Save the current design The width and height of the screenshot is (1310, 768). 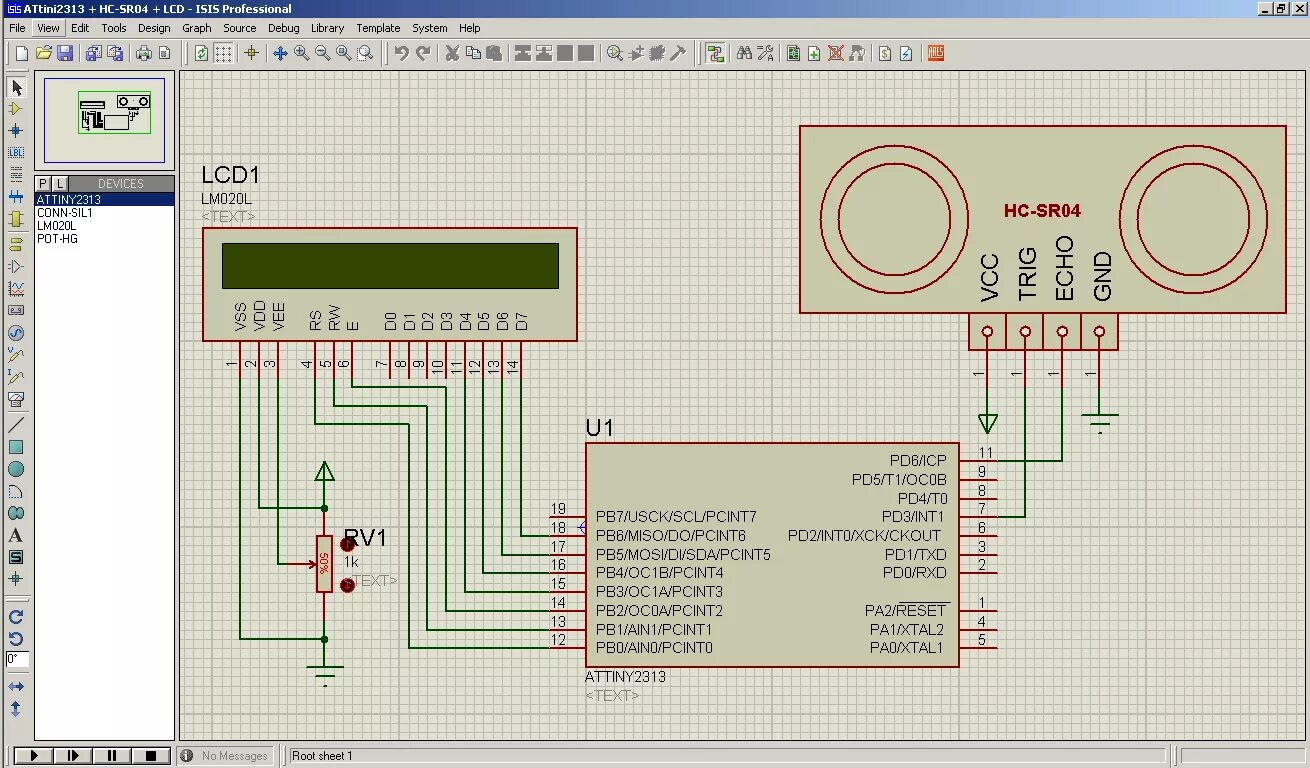(x=65, y=53)
